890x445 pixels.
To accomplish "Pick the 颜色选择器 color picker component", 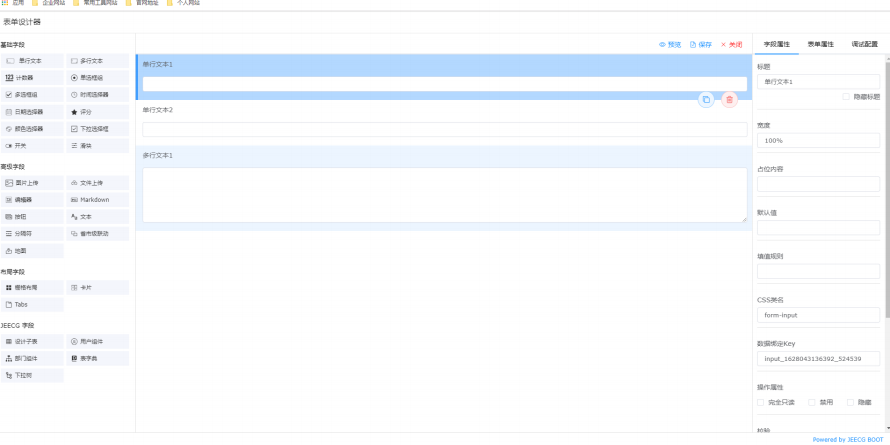I will pos(32,129).
